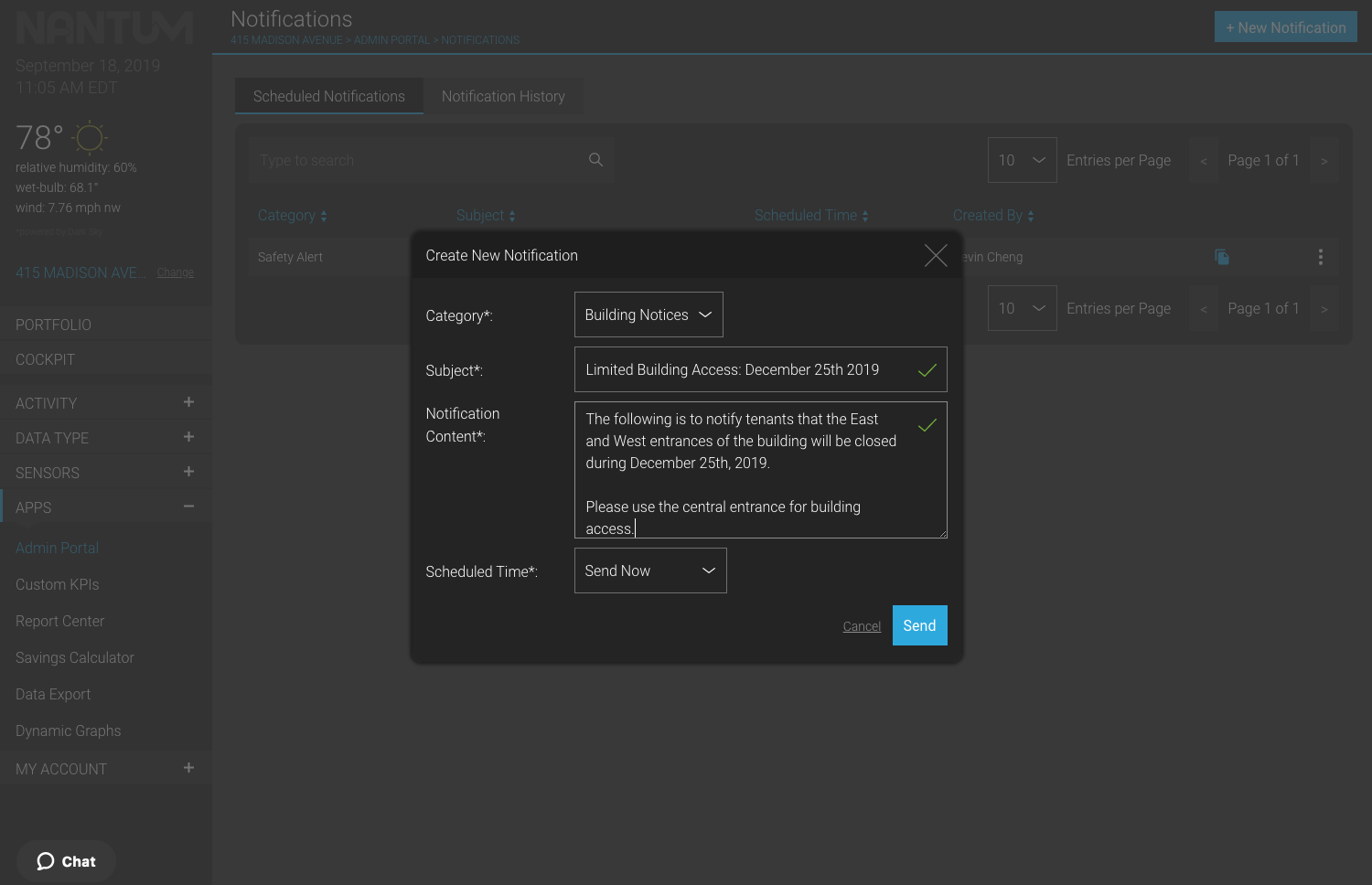Open Data Export in sidebar

pyautogui.click(x=53, y=694)
